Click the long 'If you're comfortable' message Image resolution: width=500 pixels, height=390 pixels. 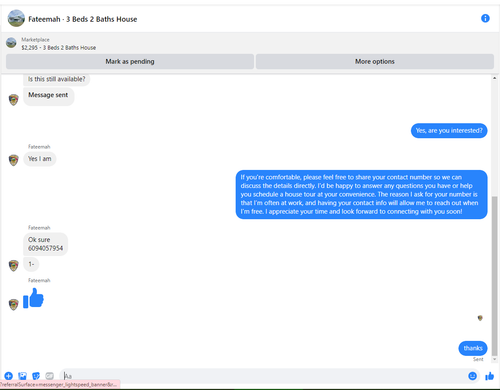click(362, 194)
